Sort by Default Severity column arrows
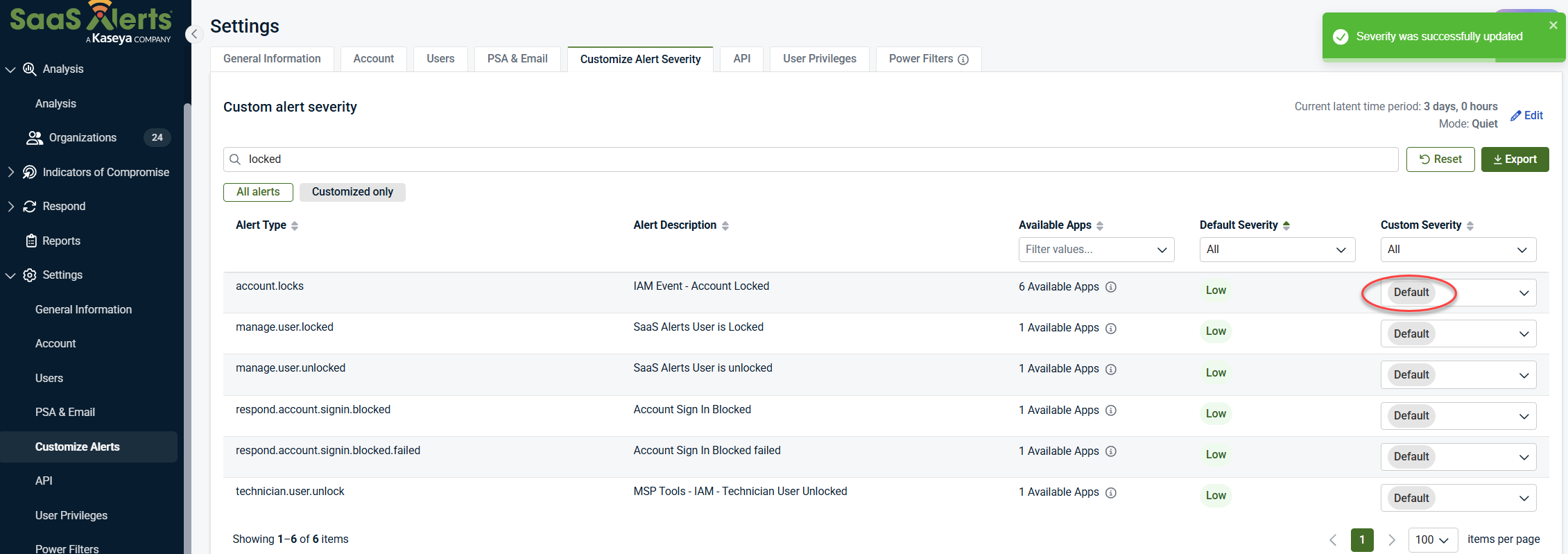 click(1286, 226)
